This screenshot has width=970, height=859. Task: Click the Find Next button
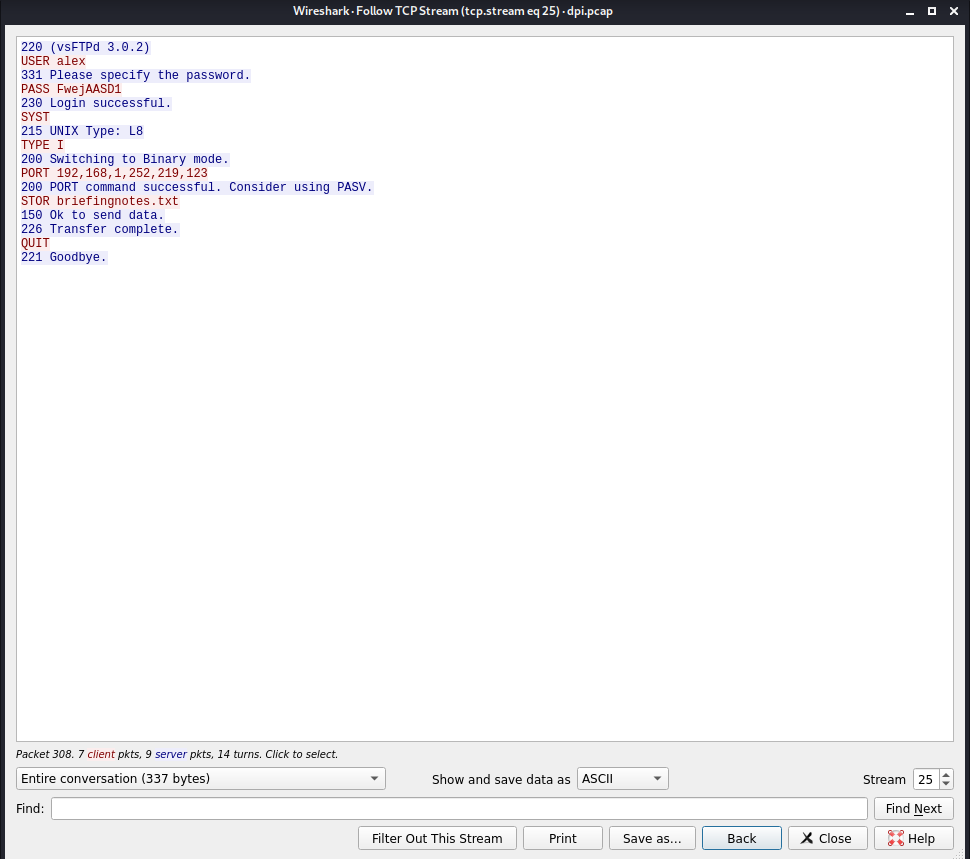pos(913,808)
